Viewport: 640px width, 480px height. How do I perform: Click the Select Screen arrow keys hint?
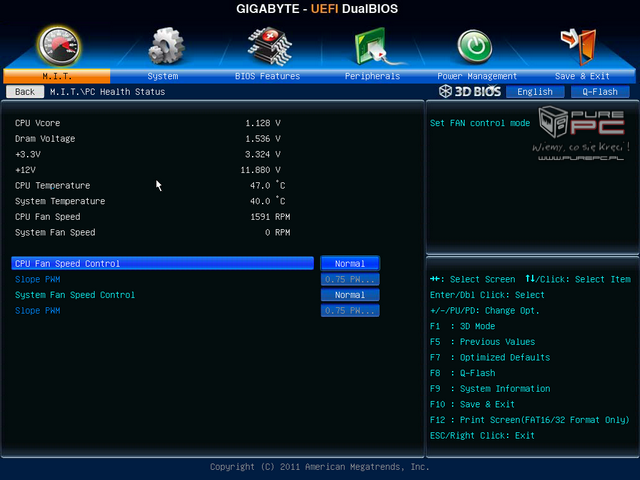click(x=472, y=279)
